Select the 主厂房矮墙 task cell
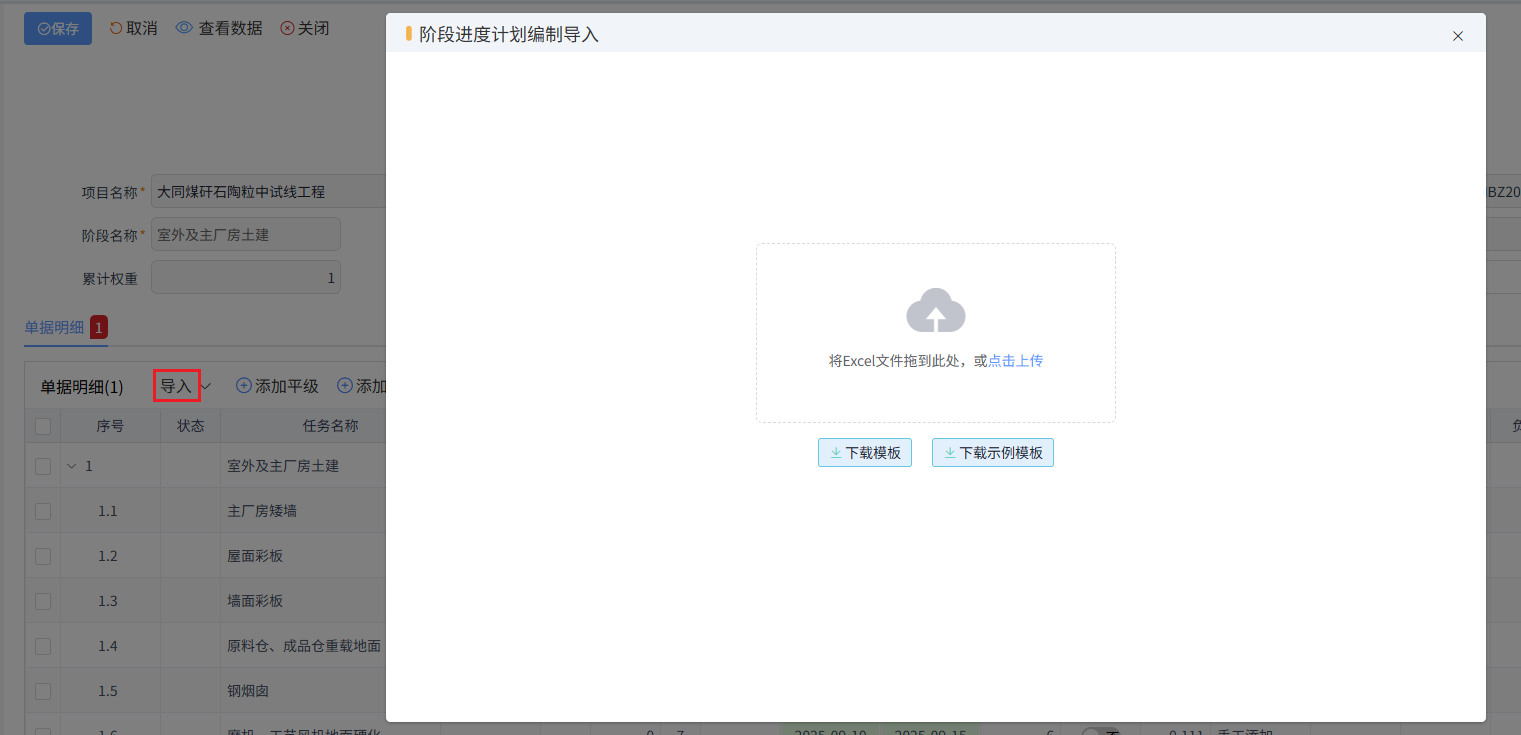 pos(304,511)
